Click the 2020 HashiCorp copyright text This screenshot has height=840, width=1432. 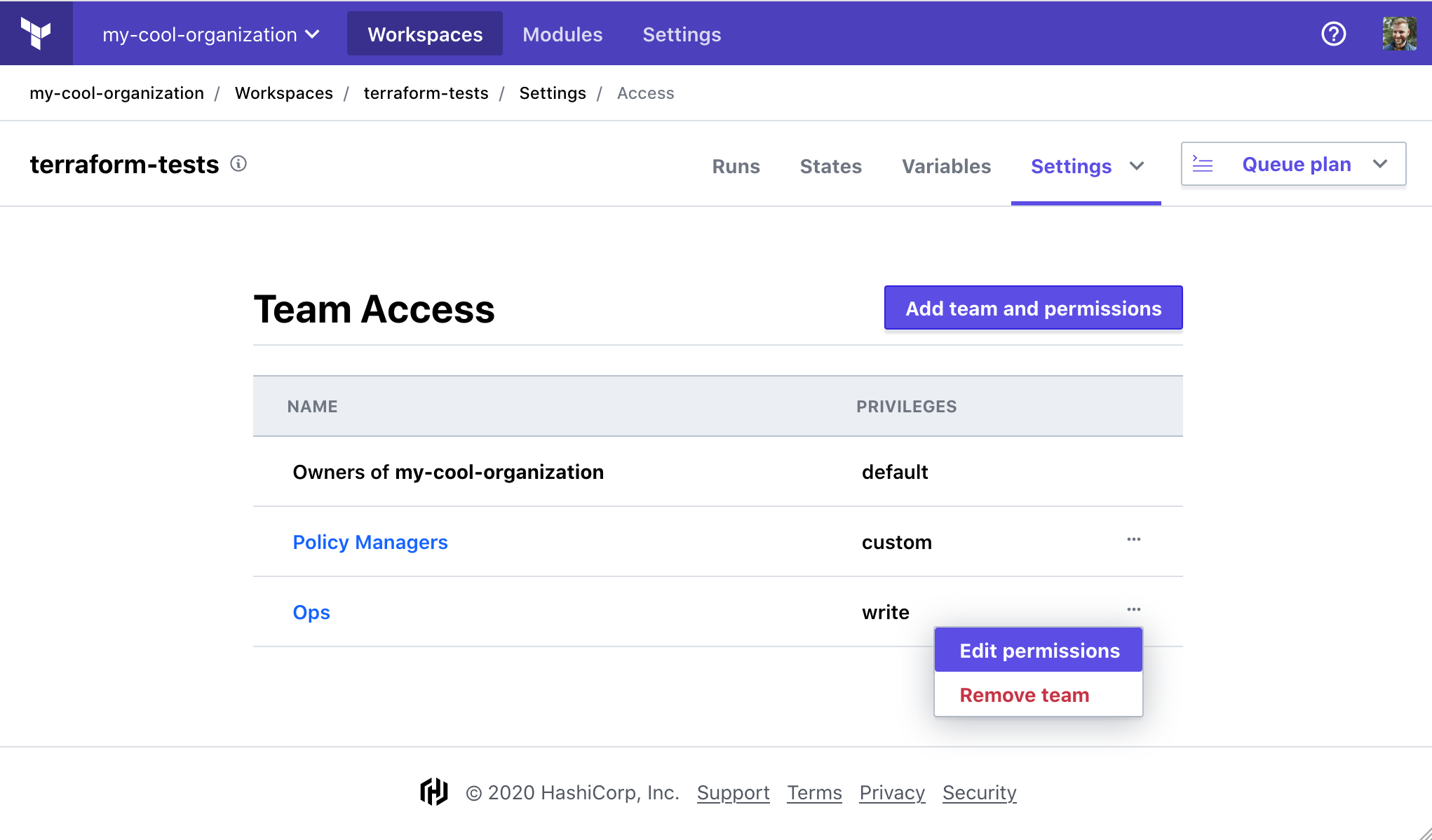[x=573, y=792]
